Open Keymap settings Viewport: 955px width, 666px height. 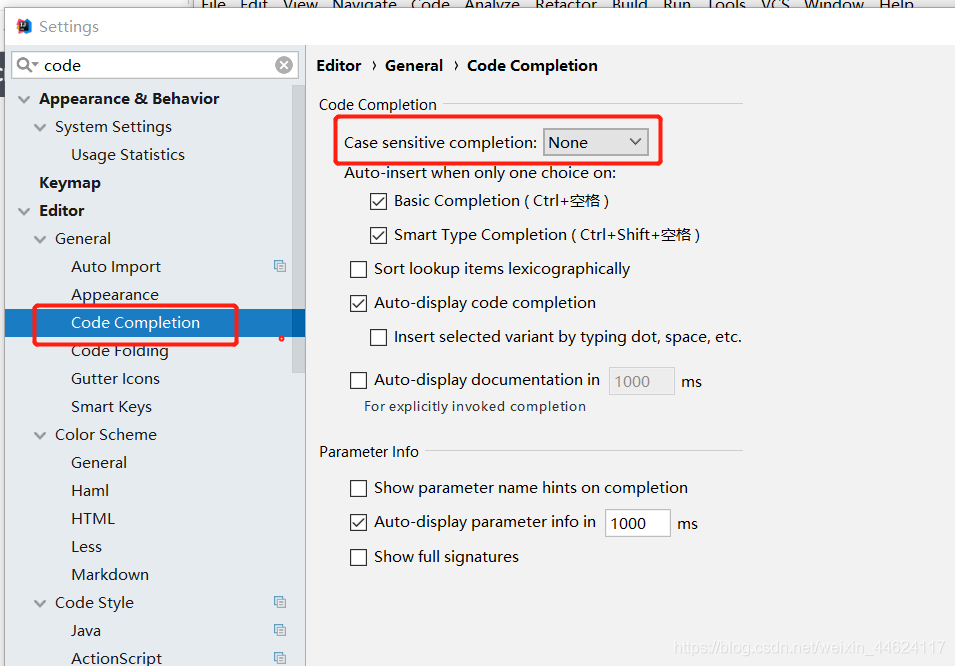70,183
